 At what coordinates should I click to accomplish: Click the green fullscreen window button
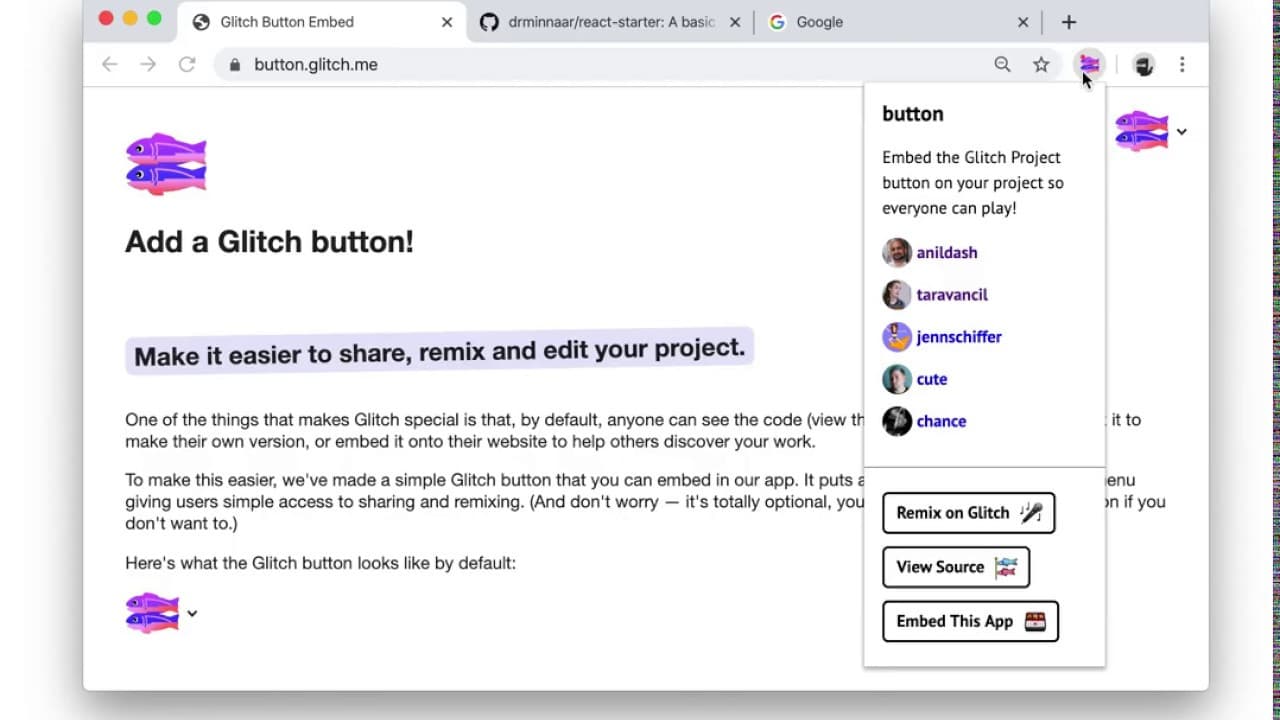pos(154,18)
